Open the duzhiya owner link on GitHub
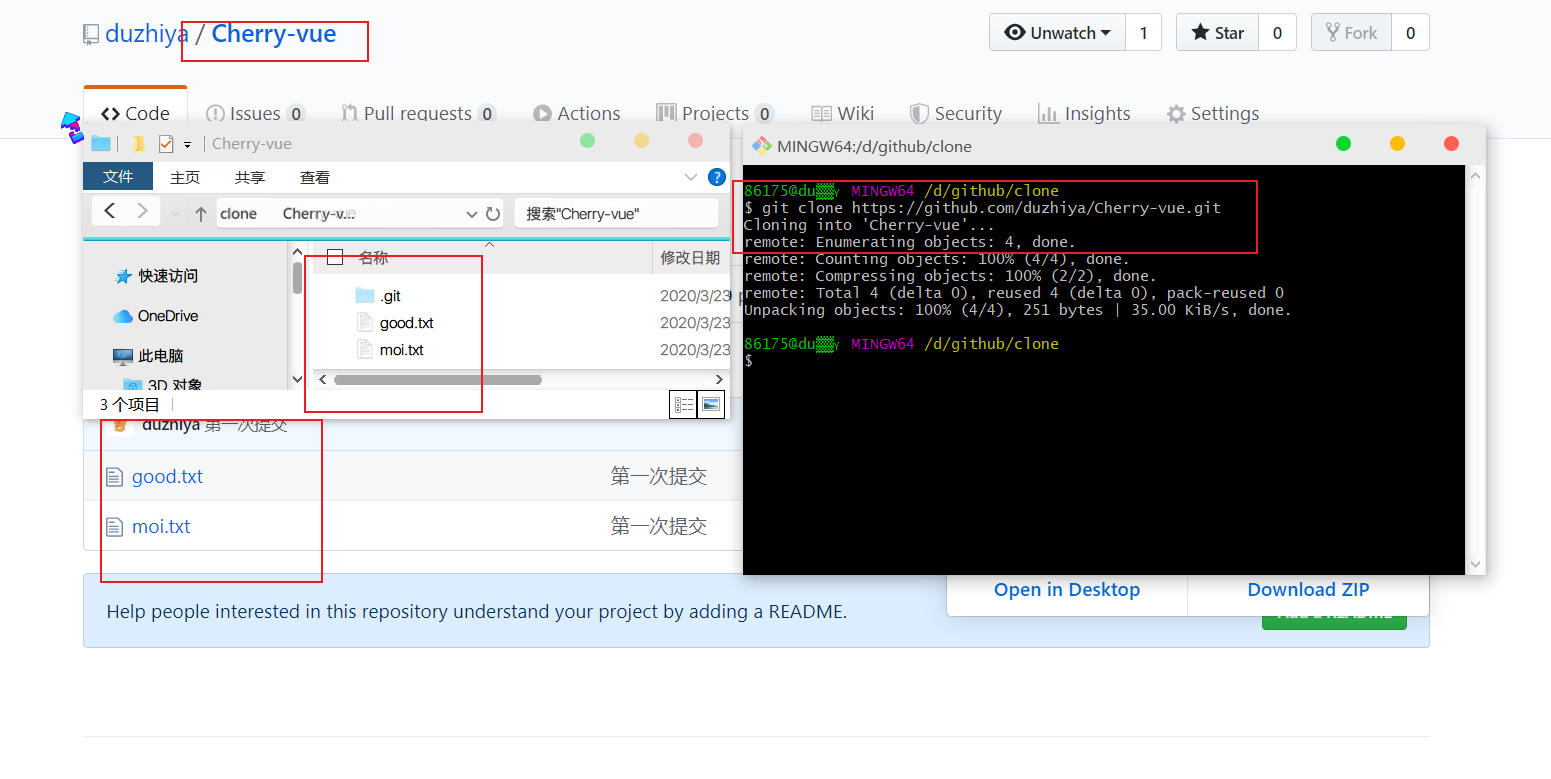The height and width of the screenshot is (779, 1551). (x=147, y=34)
